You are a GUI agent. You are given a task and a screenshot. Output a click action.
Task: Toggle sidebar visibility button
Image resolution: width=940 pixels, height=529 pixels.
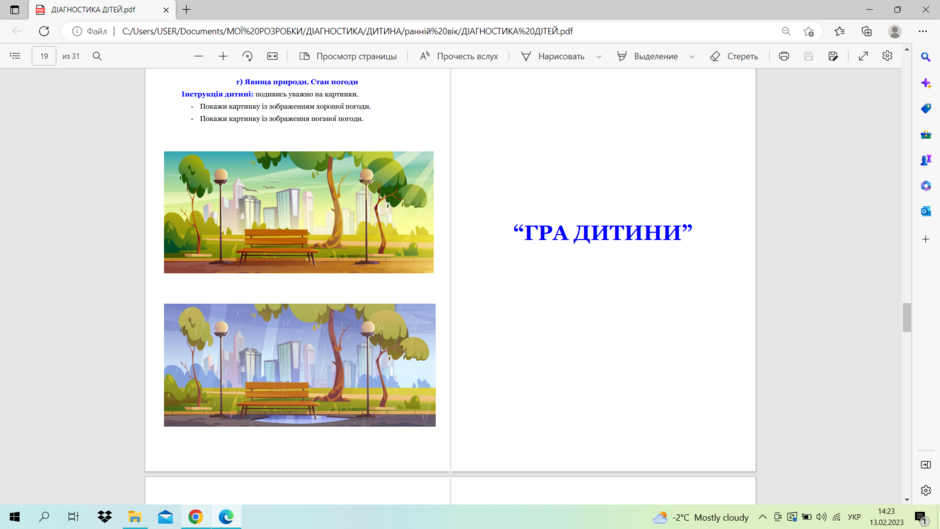(x=926, y=465)
